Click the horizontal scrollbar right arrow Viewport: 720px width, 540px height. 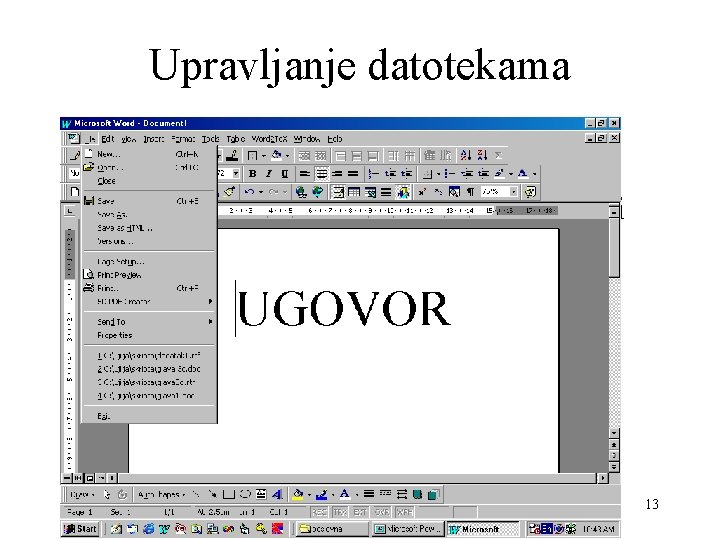tap(602, 478)
